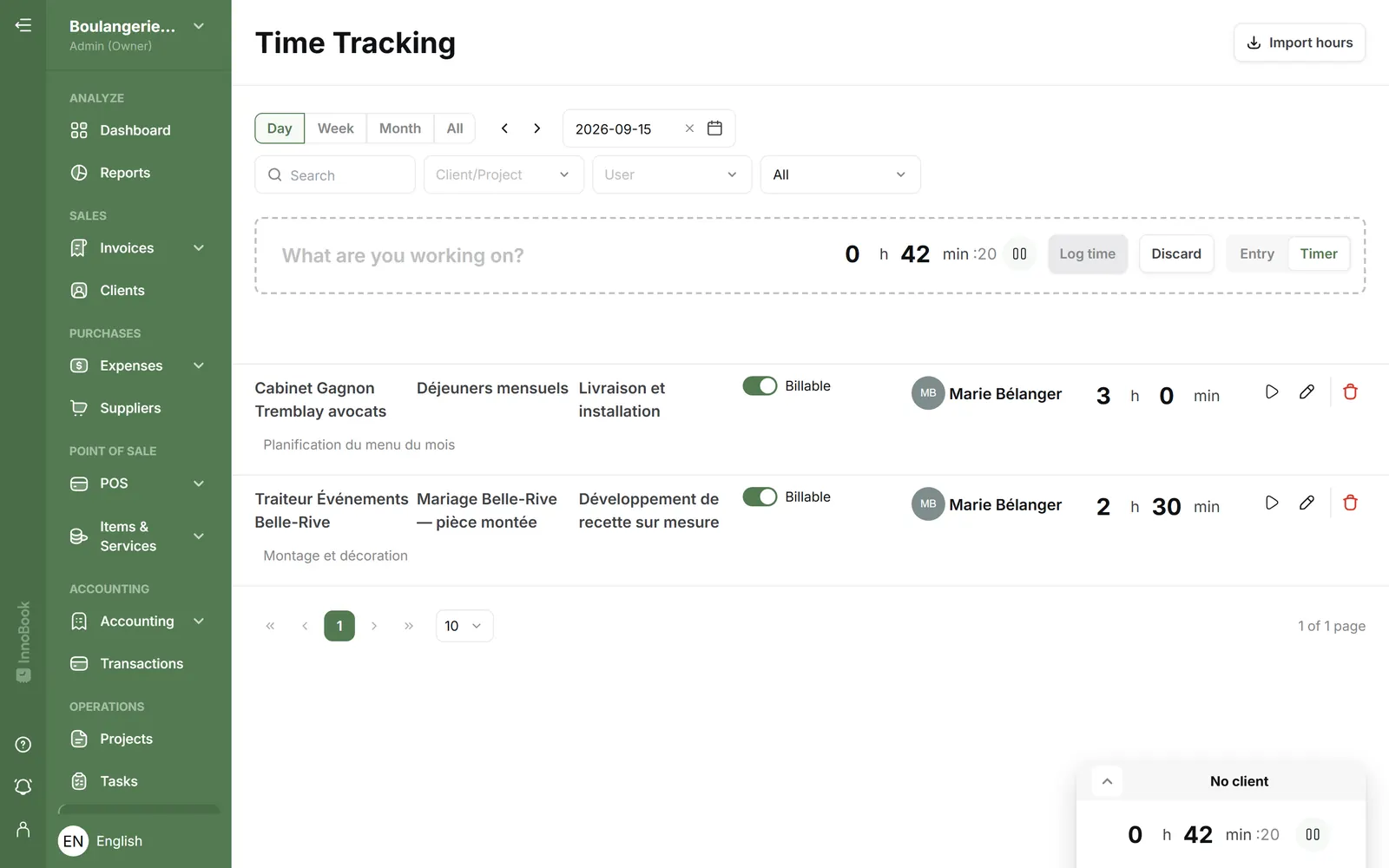
Task: Go to the previous day arrow
Action: tap(504, 128)
